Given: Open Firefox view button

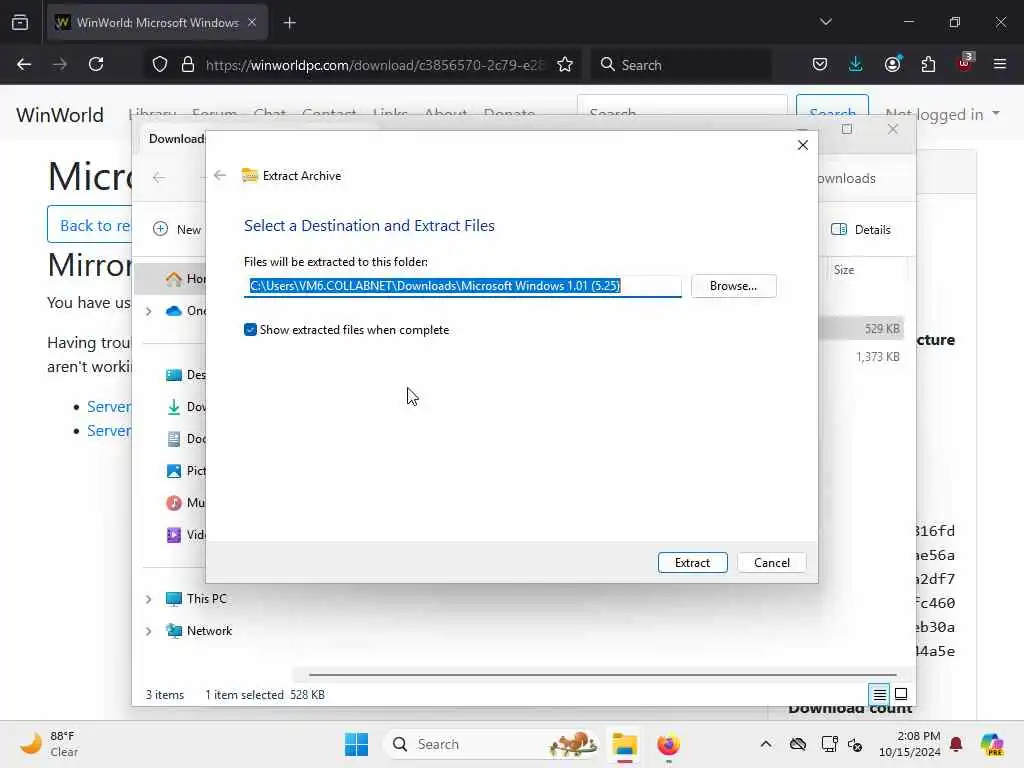Looking at the screenshot, I should (x=20, y=22).
